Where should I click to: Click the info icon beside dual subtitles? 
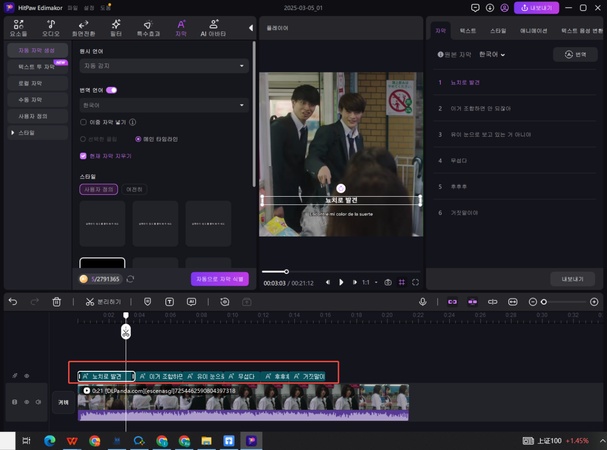[132, 122]
